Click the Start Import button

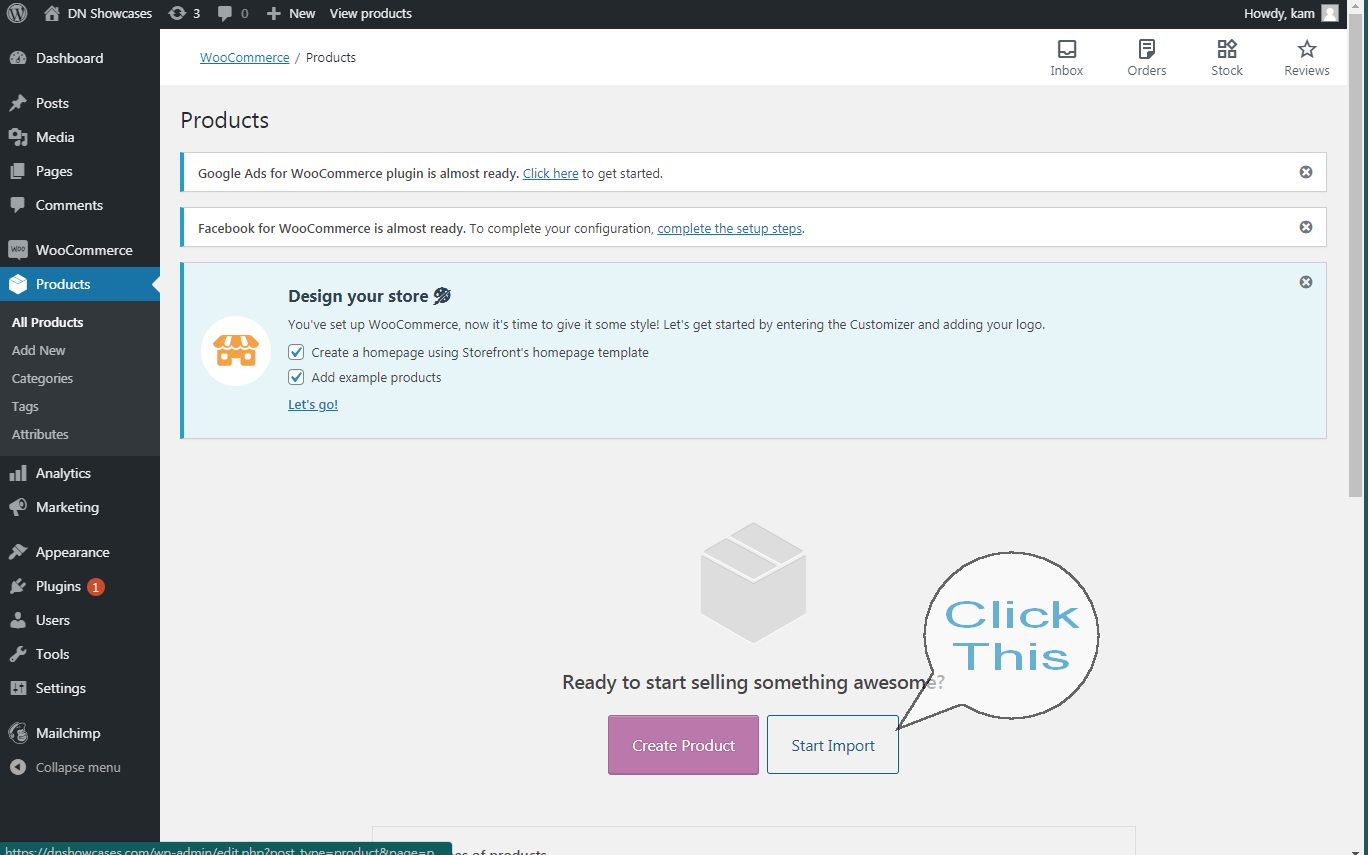tap(833, 745)
